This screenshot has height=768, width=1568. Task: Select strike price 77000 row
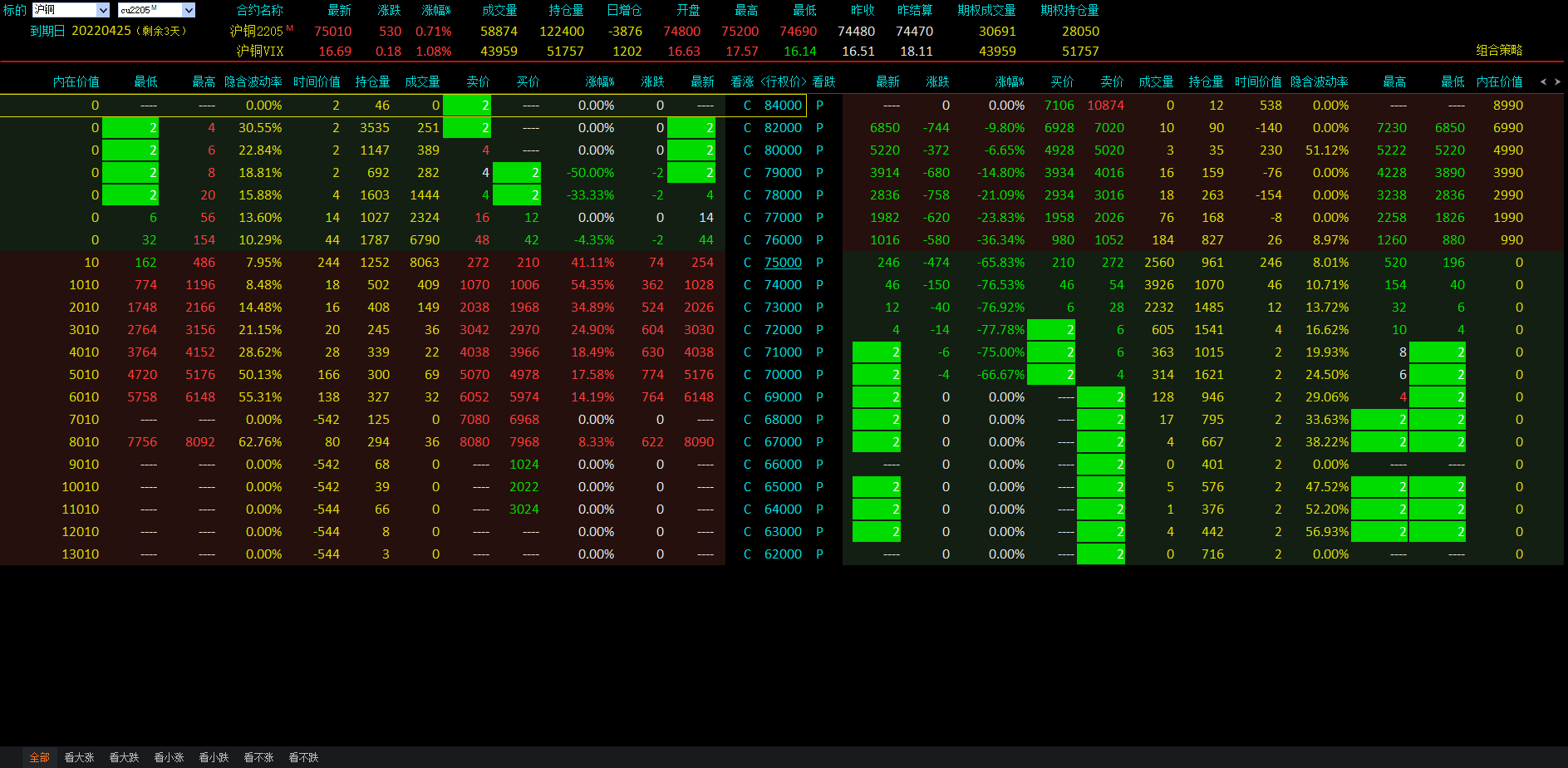(783, 218)
